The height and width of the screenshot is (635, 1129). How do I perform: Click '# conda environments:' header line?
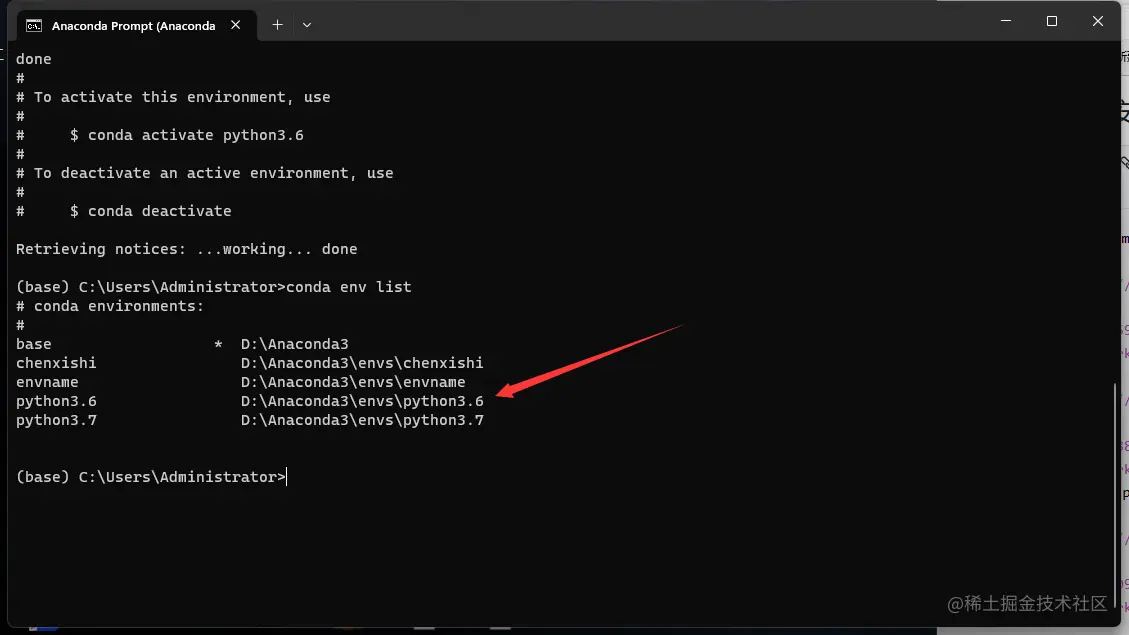[x=110, y=306]
